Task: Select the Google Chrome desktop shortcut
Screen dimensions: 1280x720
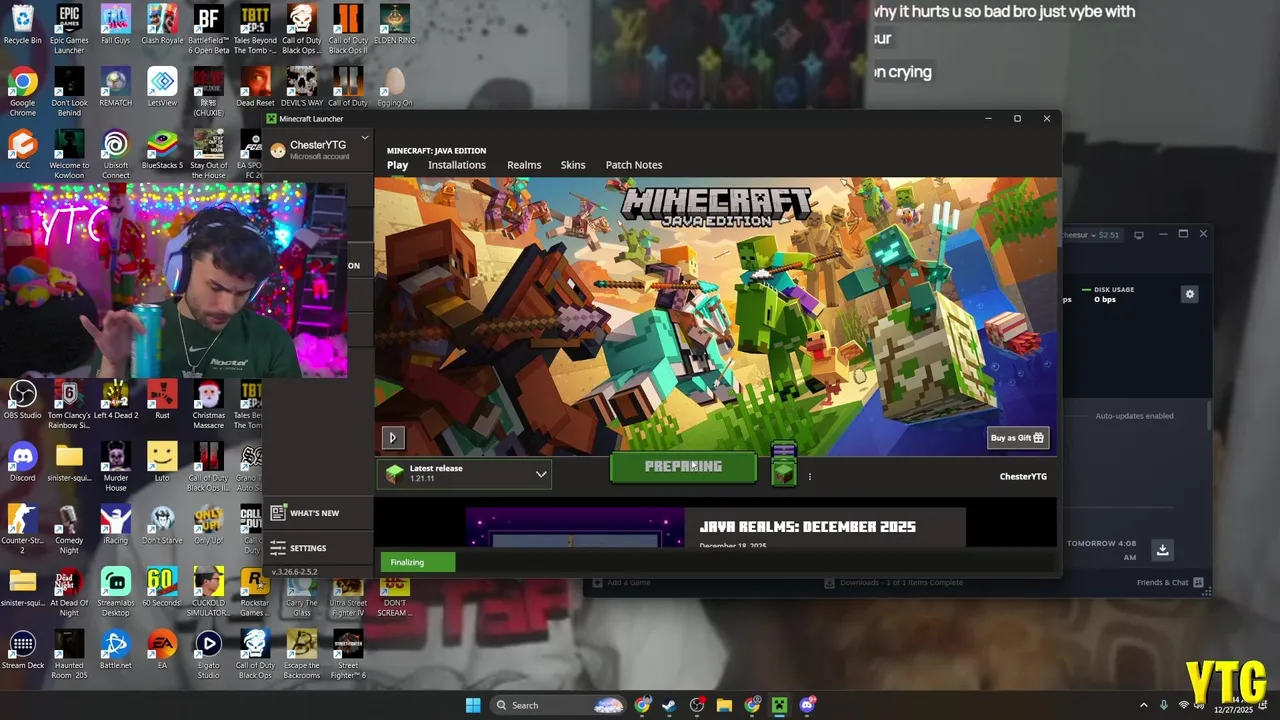Action: click(22, 92)
